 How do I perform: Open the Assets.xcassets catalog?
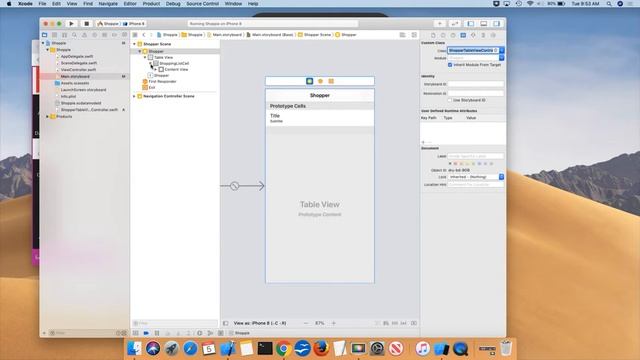tap(75, 83)
